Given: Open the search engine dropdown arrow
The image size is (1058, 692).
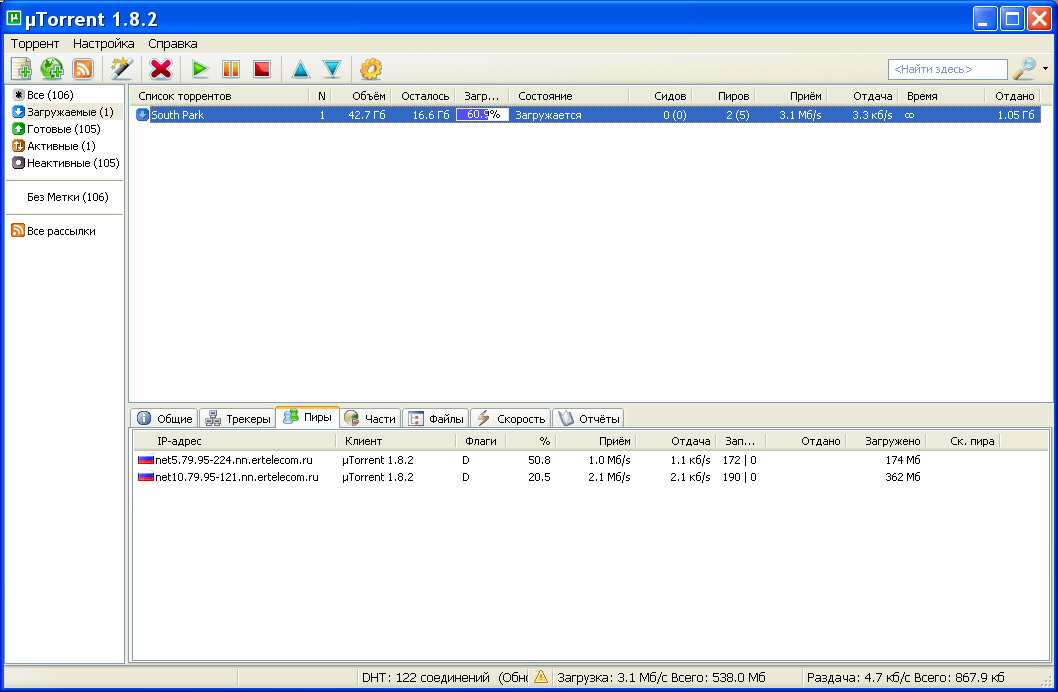Looking at the screenshot, I should 1045,69.
